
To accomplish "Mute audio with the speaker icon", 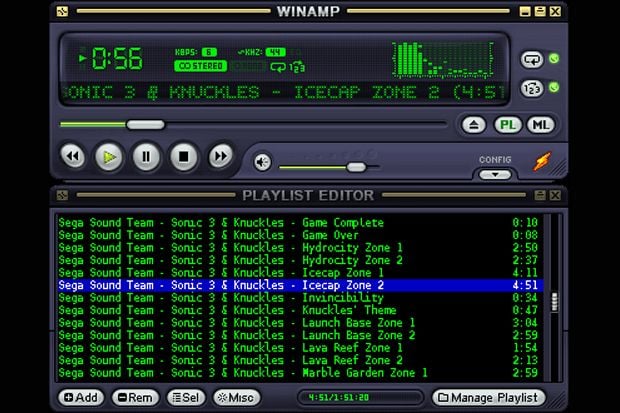I will pos(262,162).
